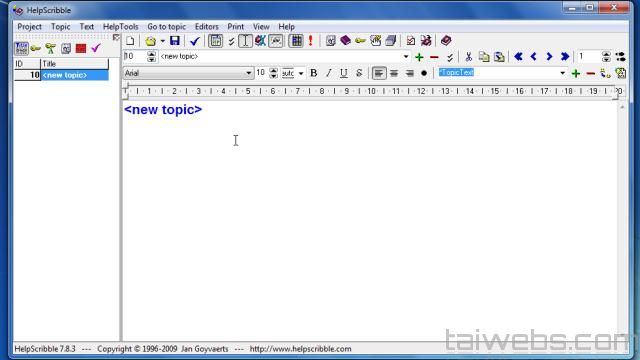Image resolution: width=640 pixels, height=360 pixels.
Task: Click the <new topic> heading in editor
Action: [163, 109]
